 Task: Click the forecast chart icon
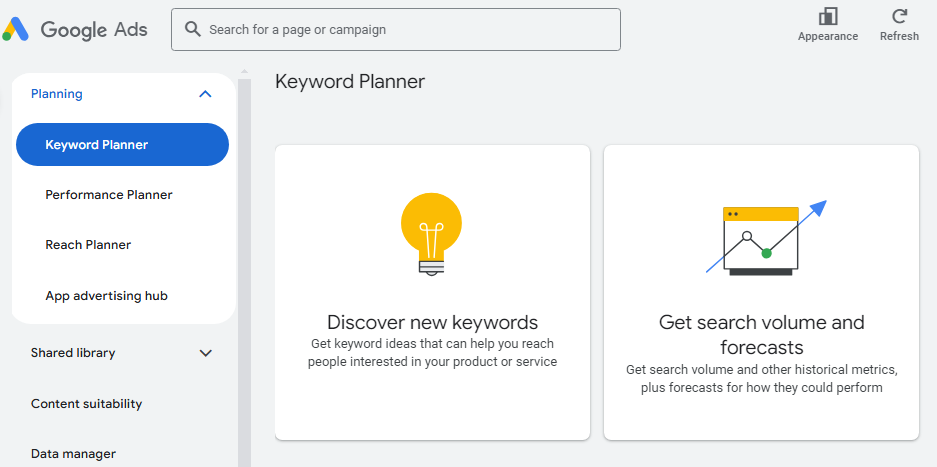click(x=766, y=238)
